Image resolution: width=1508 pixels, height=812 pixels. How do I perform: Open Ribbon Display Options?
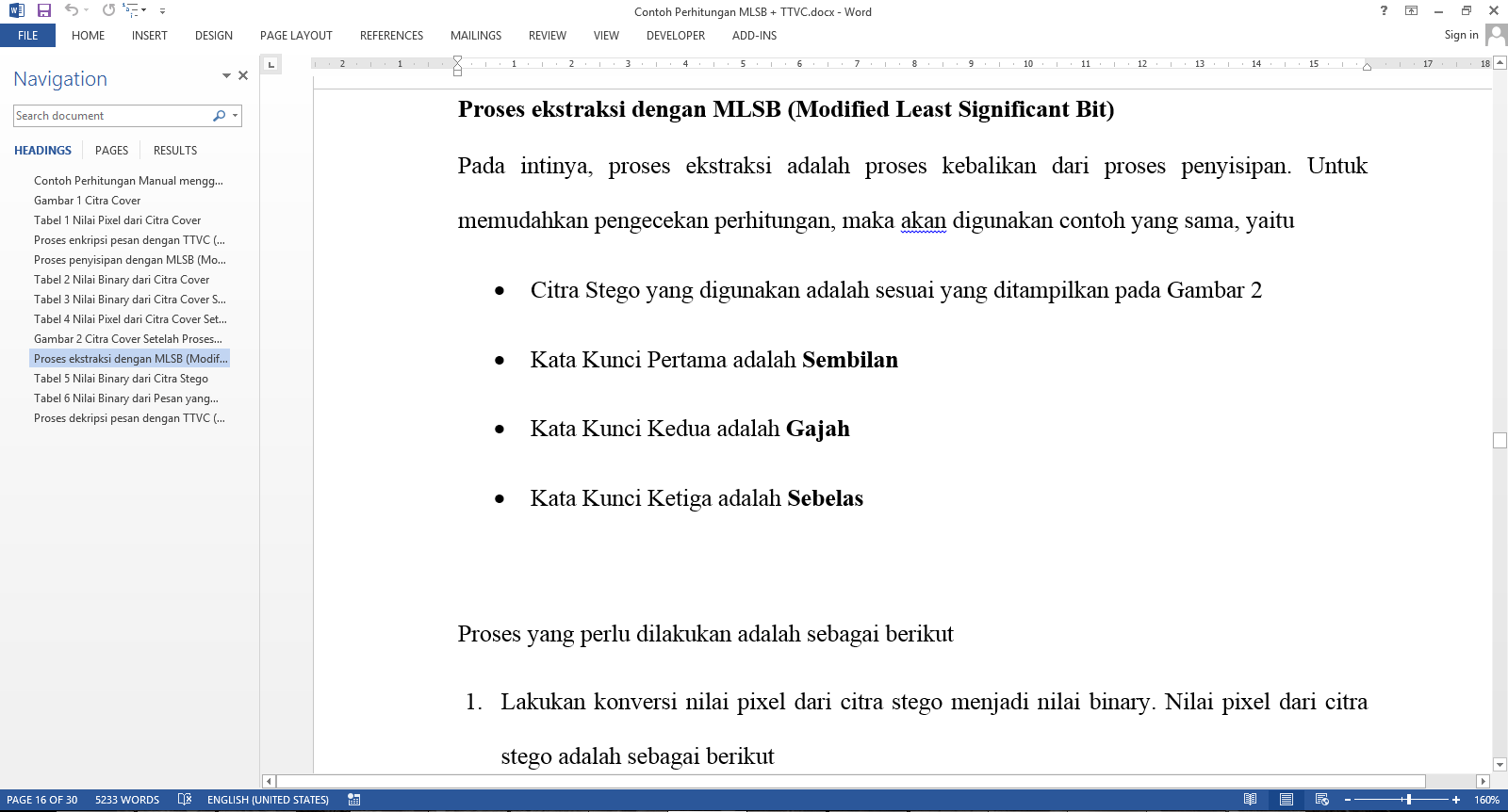(x=1411, y=11)
